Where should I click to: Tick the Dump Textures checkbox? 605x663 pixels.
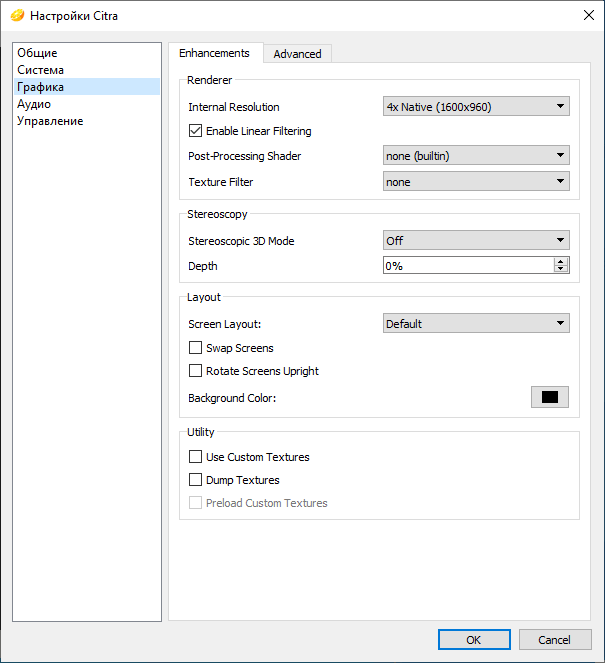pos(195,479)
